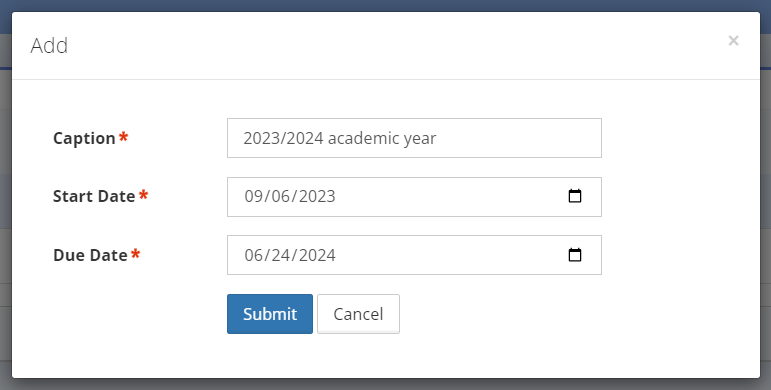Click the Caption field label
The image size is (771, 390).
pyautogui.click(x=84, y=138)
